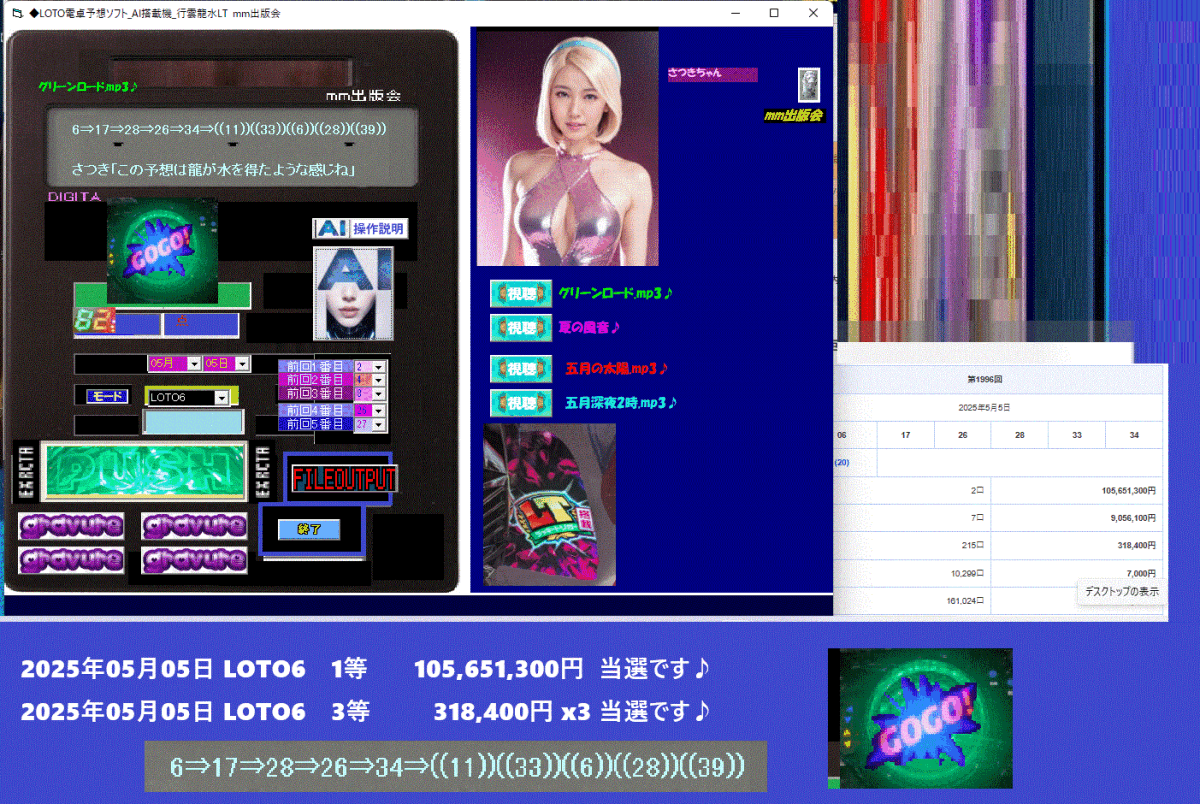Click the stamp icon next to さつきちゃん
Screen dimensions: 1200x804
pos(808,85)
